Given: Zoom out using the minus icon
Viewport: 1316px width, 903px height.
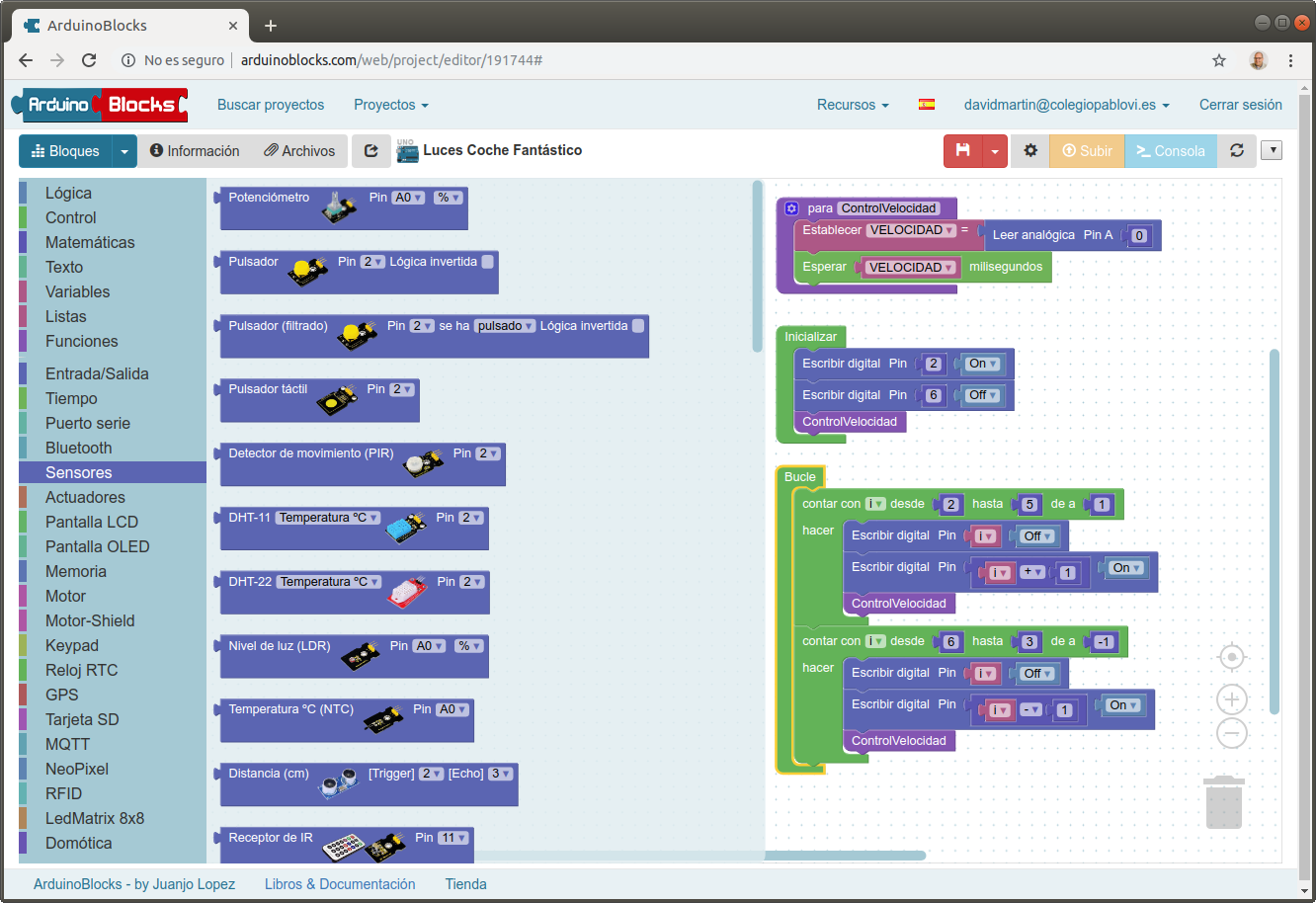Looking at the screenshot, I should (x=1231, y=733).
